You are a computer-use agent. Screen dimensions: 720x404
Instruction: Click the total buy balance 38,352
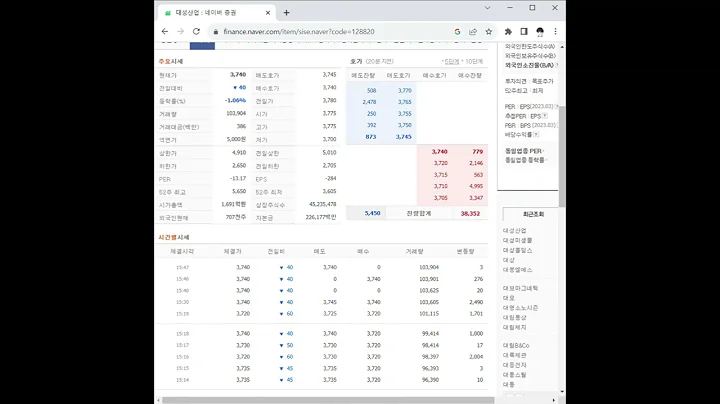470,213
